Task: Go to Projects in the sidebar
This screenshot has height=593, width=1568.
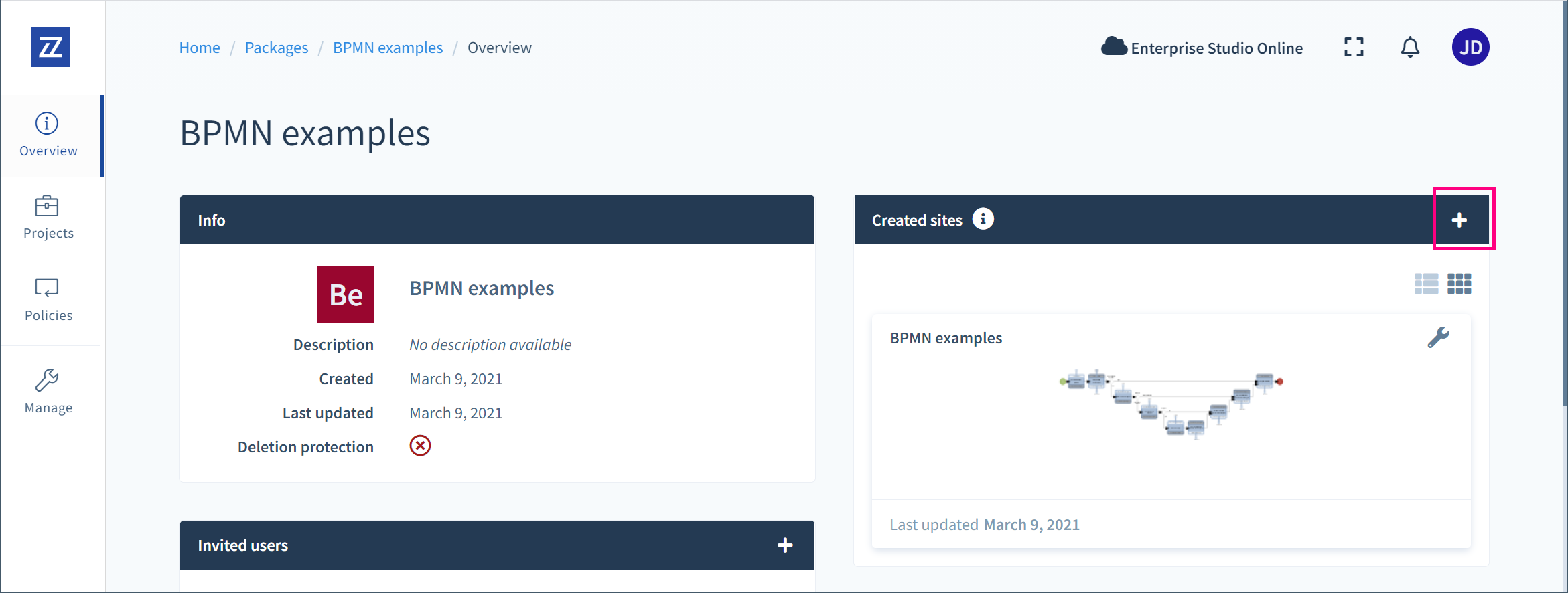Action: click(x=49, y=218)
